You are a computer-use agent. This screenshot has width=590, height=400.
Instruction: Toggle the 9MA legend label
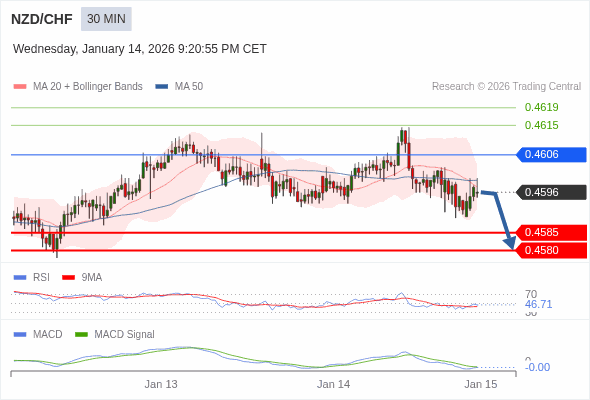tap(91, 278)
